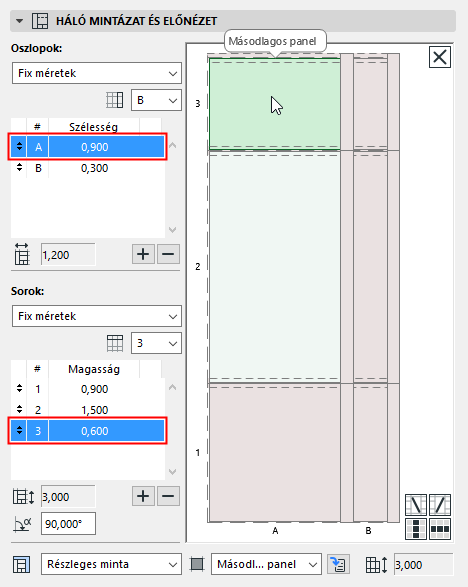
Task: Select the narrow panel at B1 in preview
Action: (370, 453)
